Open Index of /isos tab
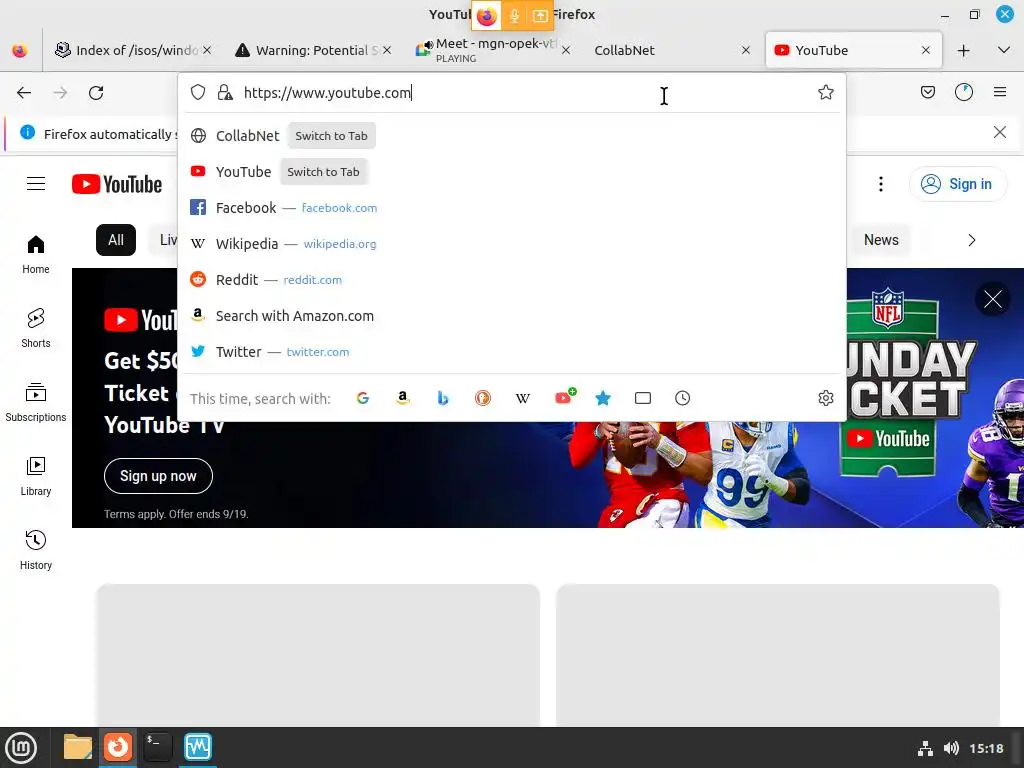This screenshot has height=768, width=1024. pos(133,50)
